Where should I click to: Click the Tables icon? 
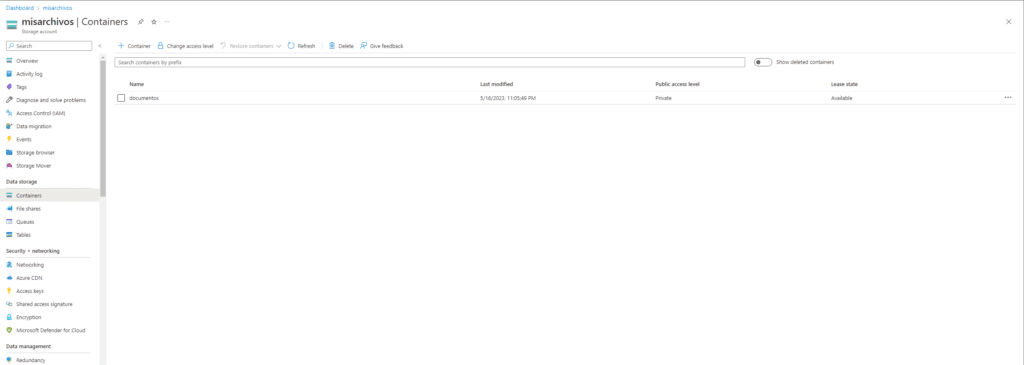9,234
